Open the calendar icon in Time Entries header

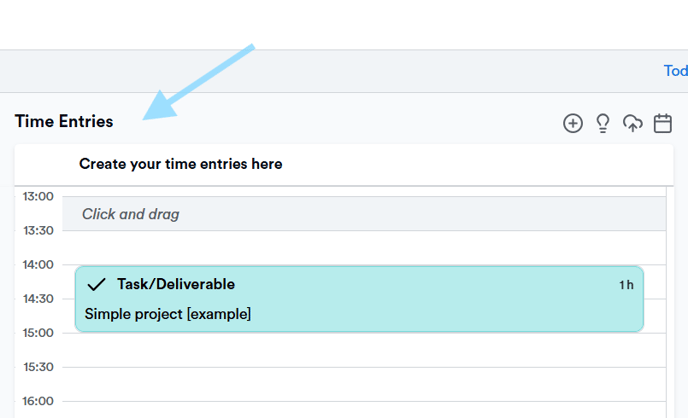point(663,123)
